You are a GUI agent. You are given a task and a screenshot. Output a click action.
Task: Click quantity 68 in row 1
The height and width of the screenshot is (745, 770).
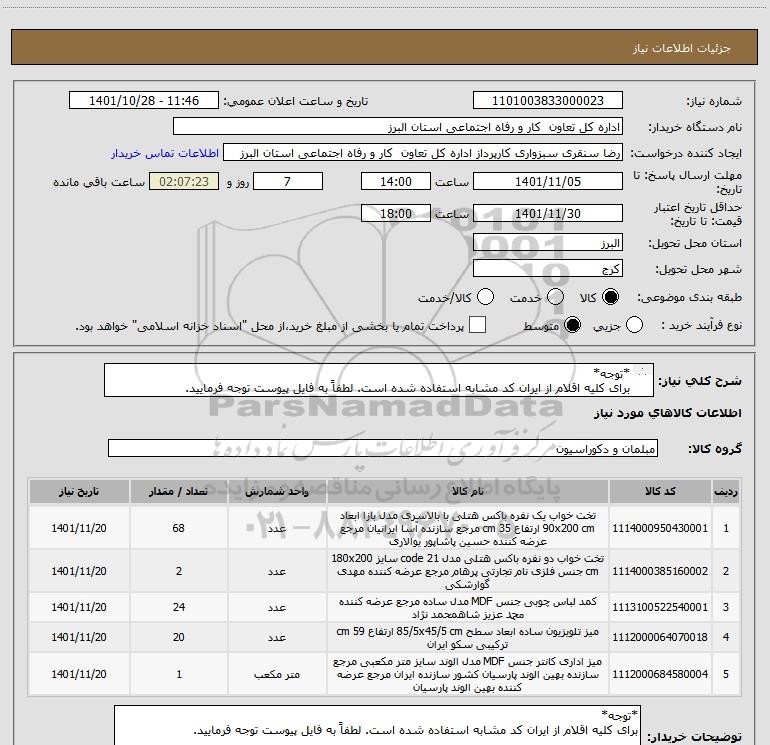click(179, 528)
